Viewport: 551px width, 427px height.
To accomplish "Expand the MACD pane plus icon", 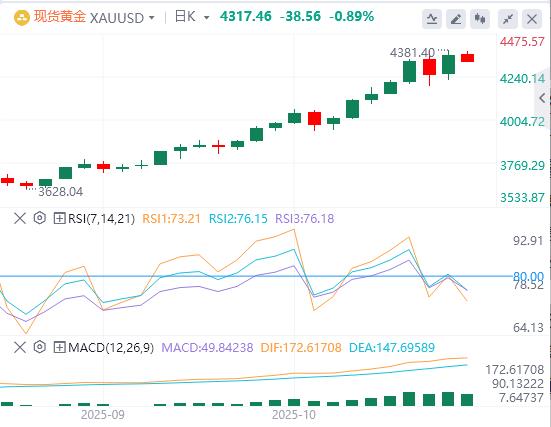I will coord(59,348).
